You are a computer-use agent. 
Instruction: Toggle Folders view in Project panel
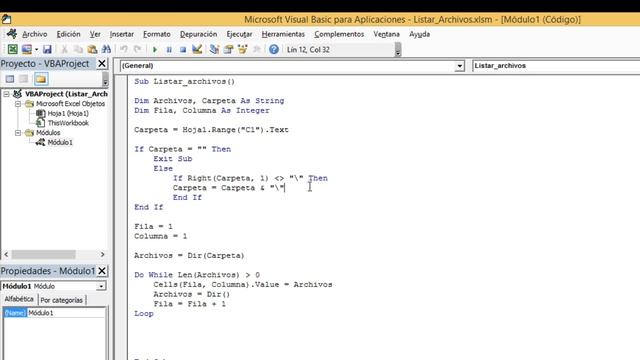[x=41, y=79]
